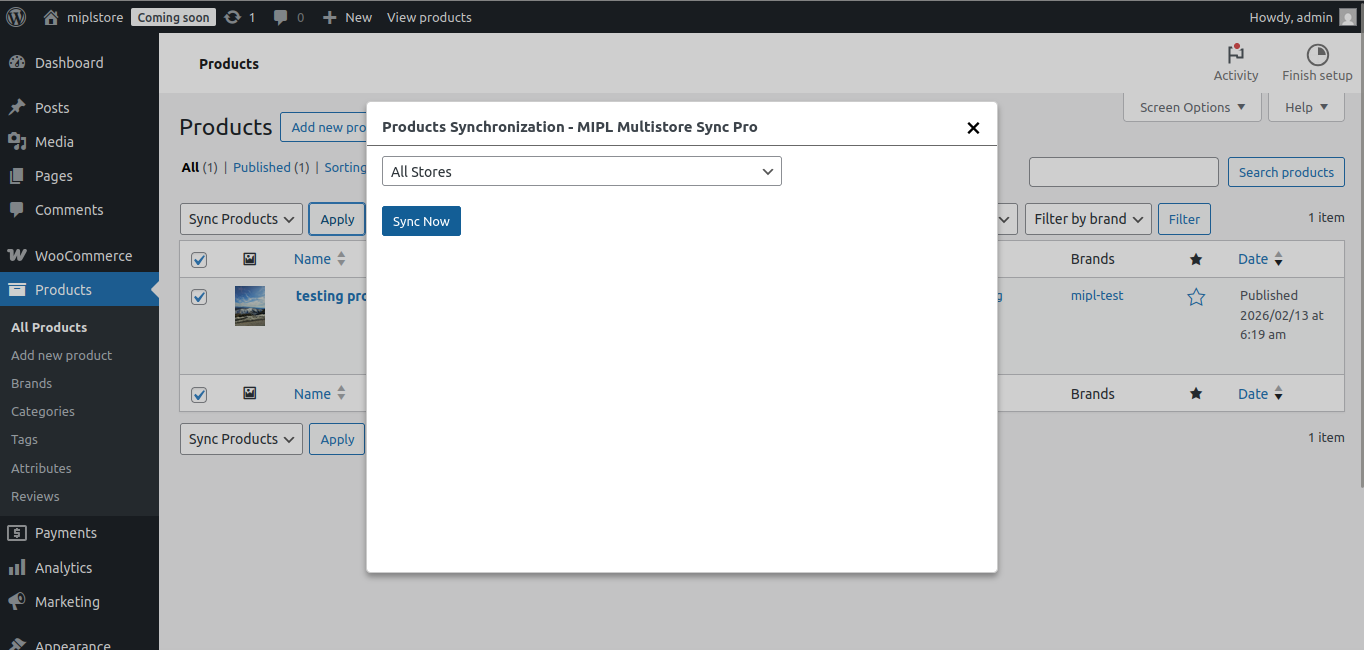Click the WordPress logo icon

click(x=16, y=17)
